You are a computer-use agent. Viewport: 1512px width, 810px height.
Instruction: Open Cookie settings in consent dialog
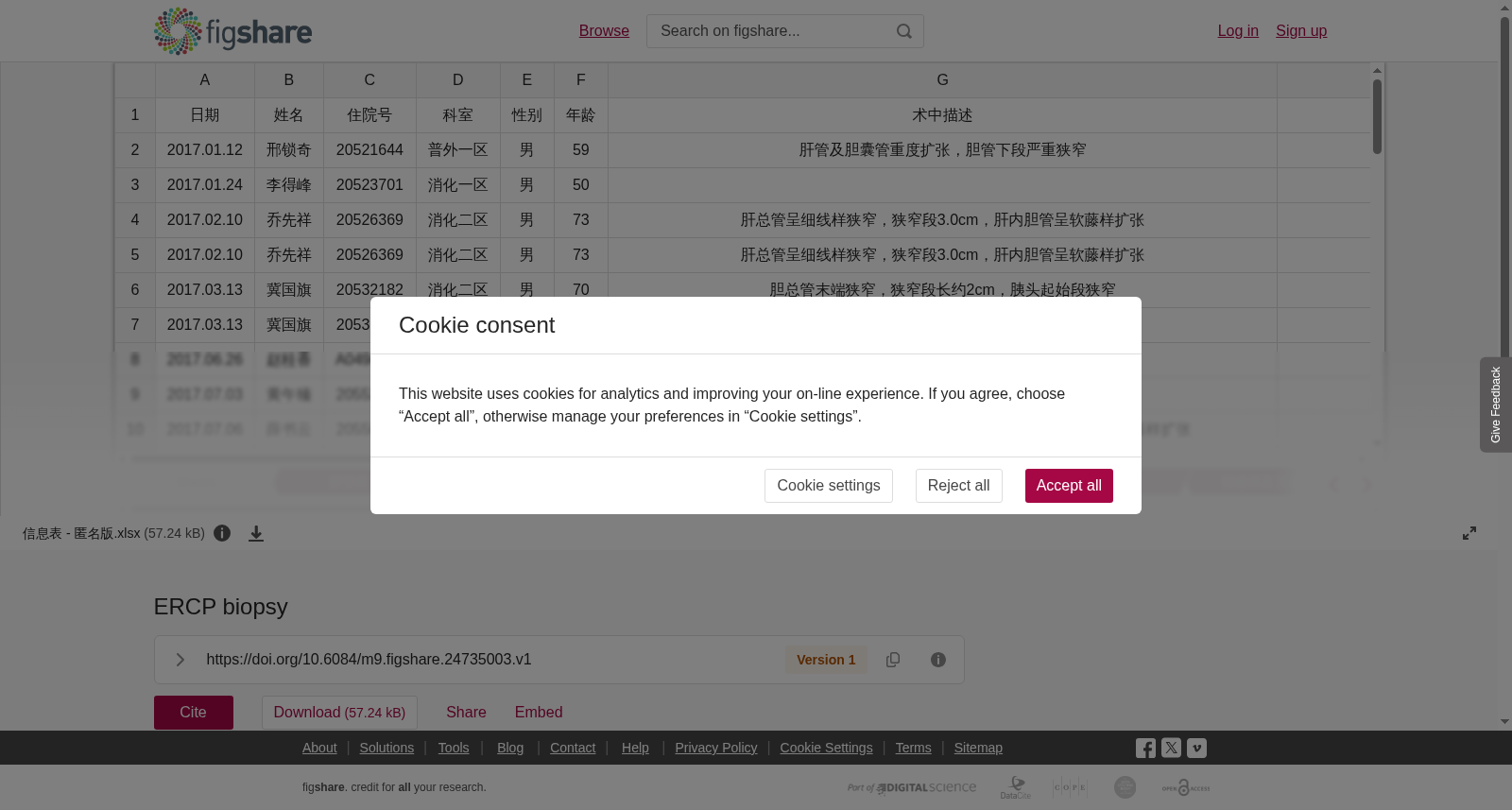tap(829, 486)
